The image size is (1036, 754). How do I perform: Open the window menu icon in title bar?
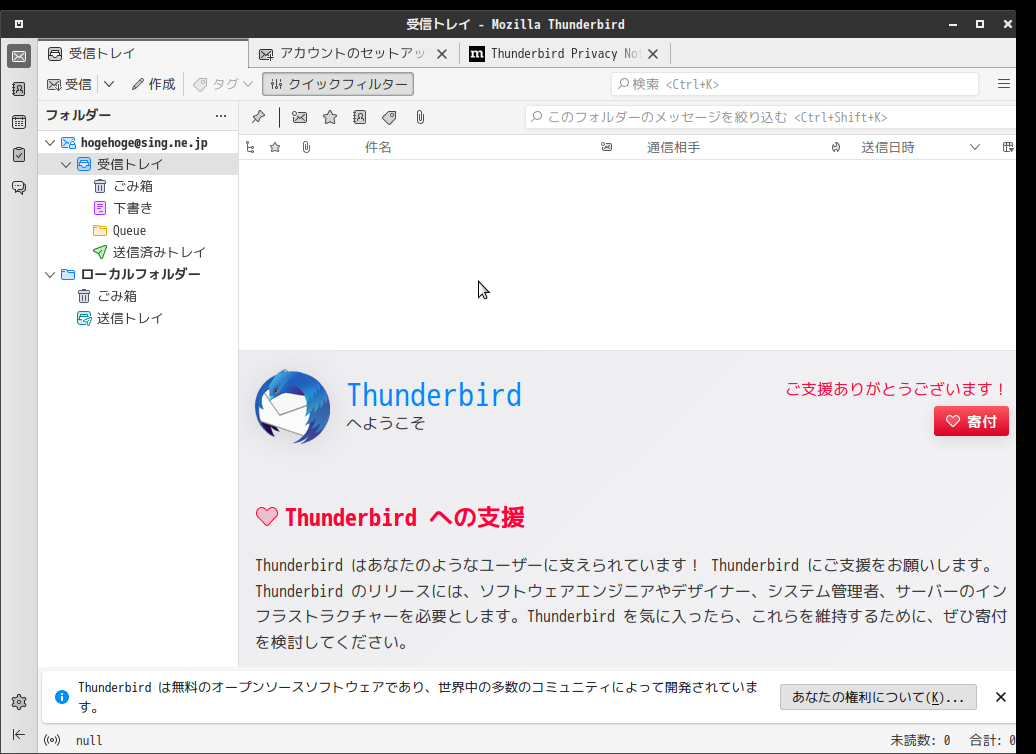tap(19, 24)
